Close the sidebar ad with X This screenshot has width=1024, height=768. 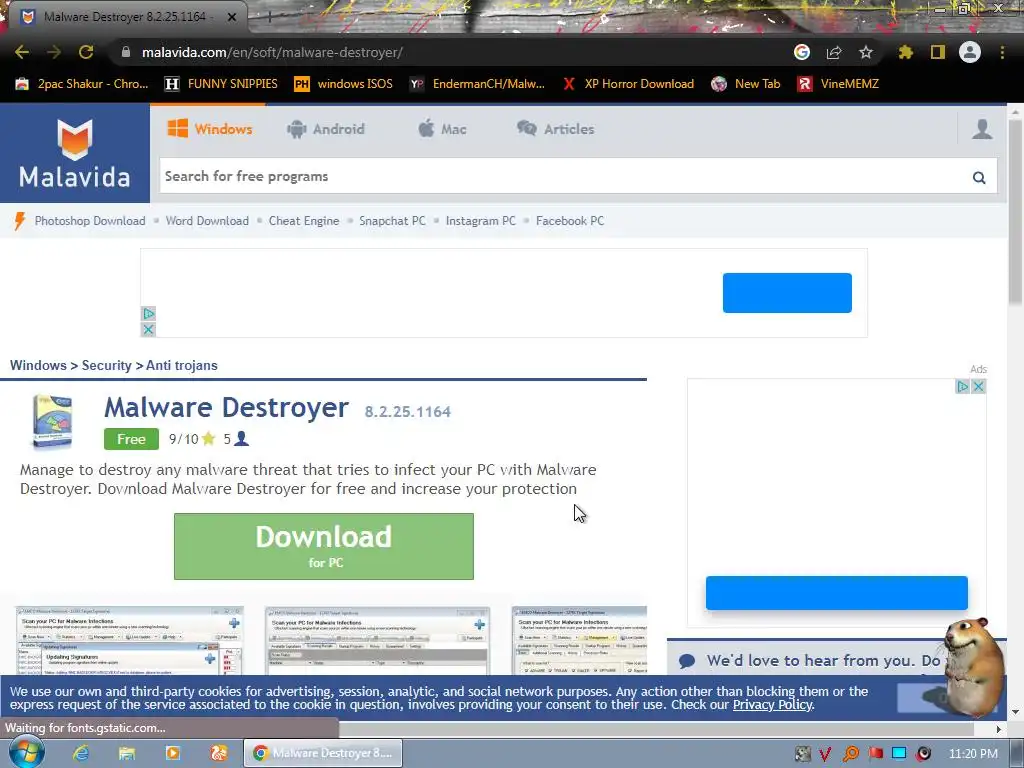point(978,387)
